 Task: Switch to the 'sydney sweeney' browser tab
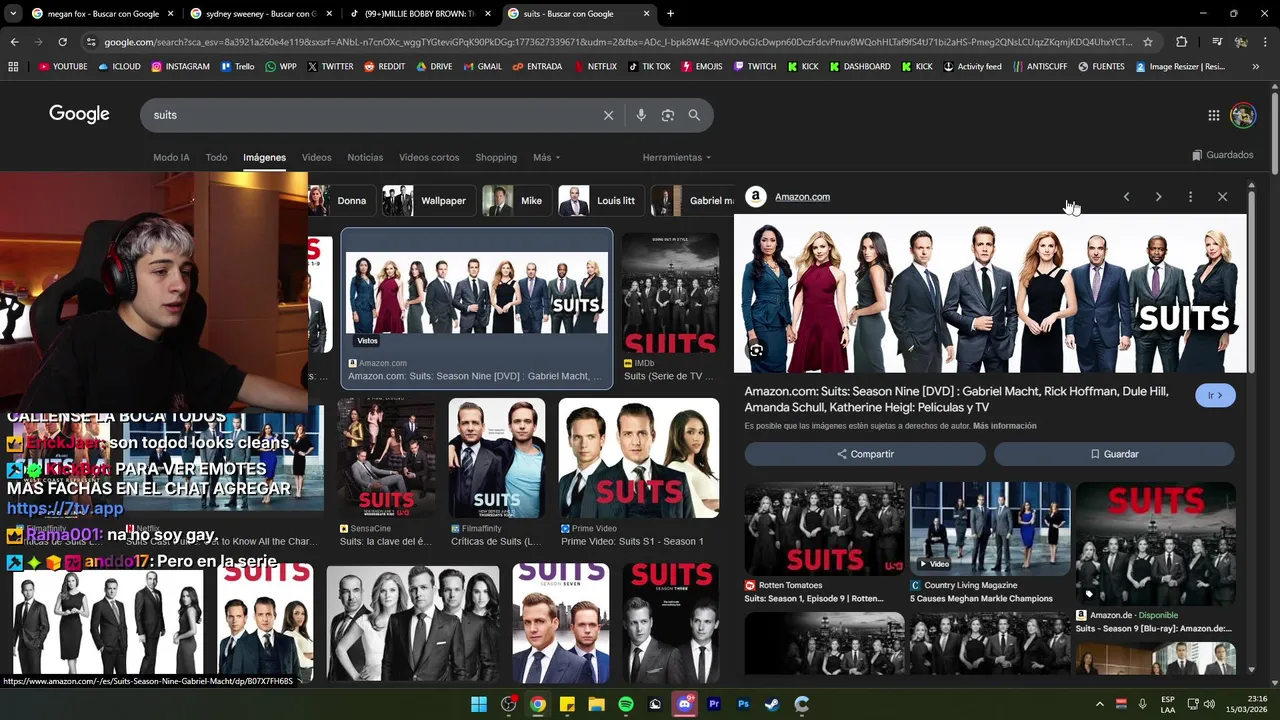(x=262, y=14)
